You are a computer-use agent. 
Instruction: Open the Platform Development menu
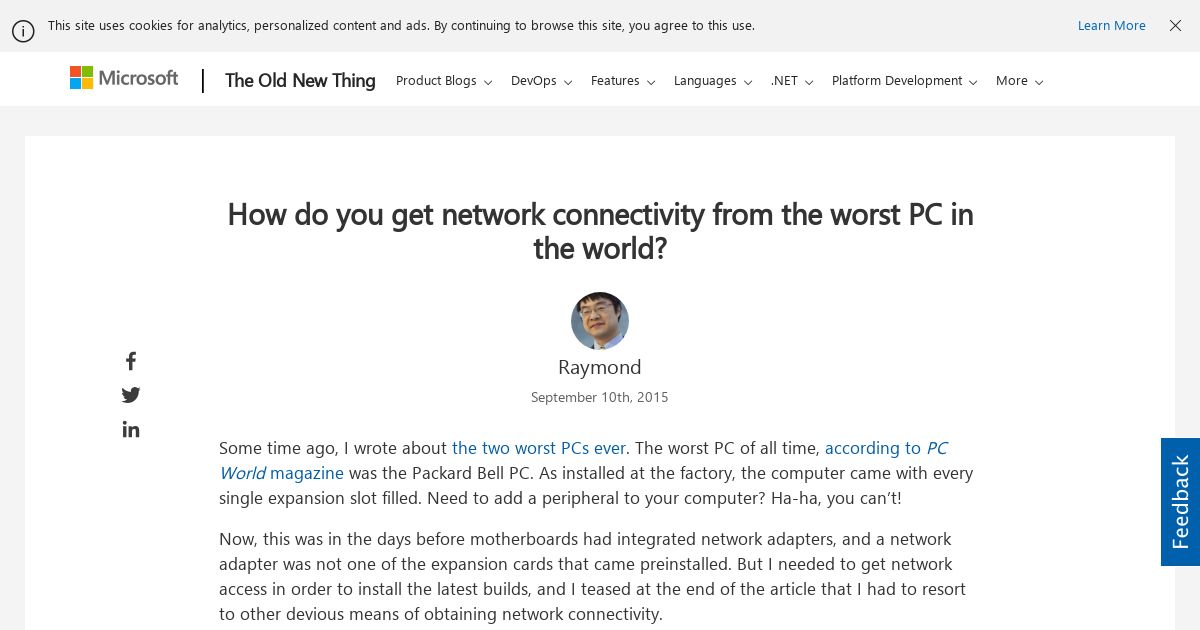click(905, 81)
